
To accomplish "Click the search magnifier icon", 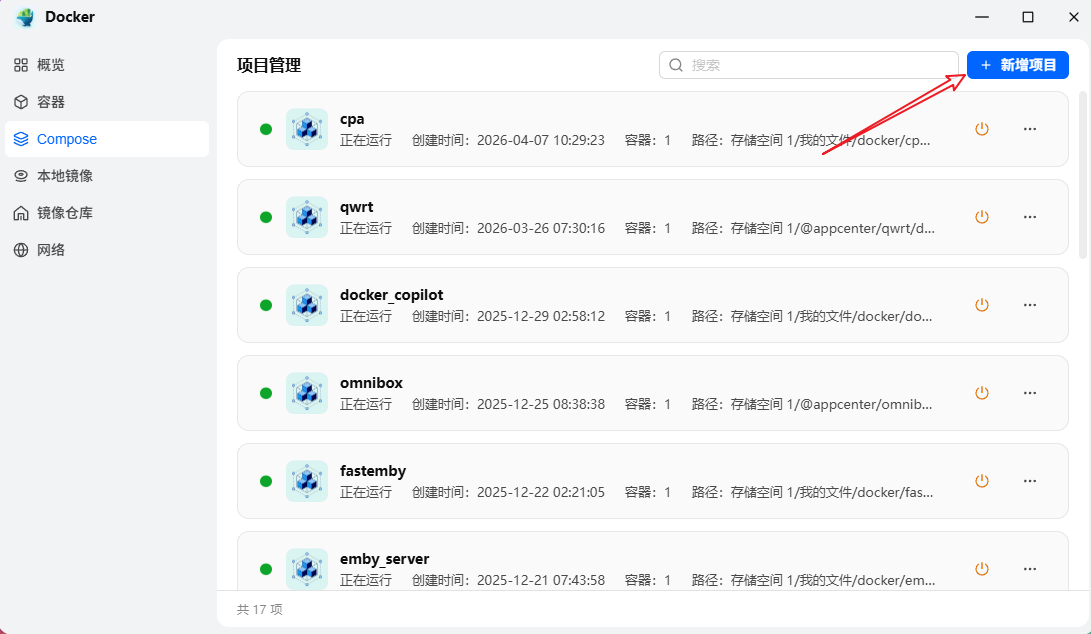I will tap(676, 65).
